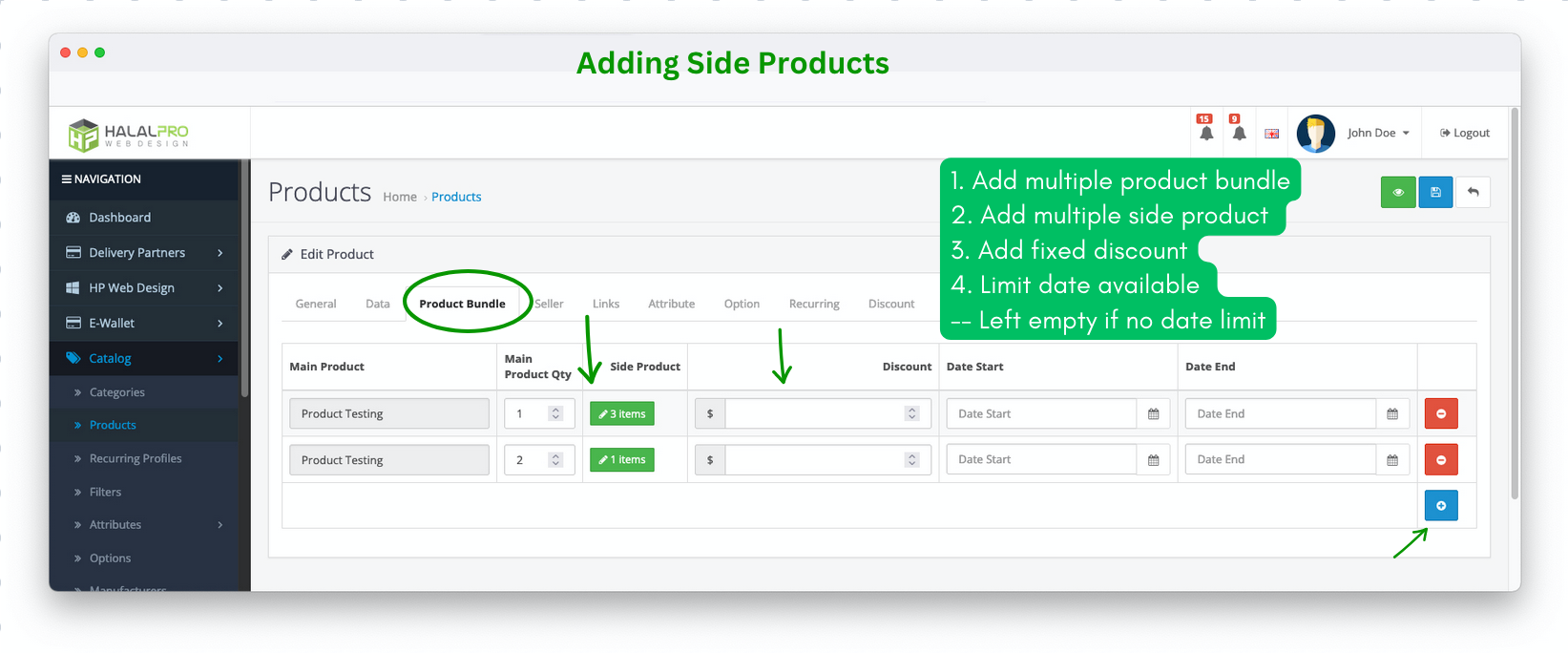Viewport: 1568px width, 653px height.
Task: Switch to the Product Bundle tab
Action: tap(462, 303)
